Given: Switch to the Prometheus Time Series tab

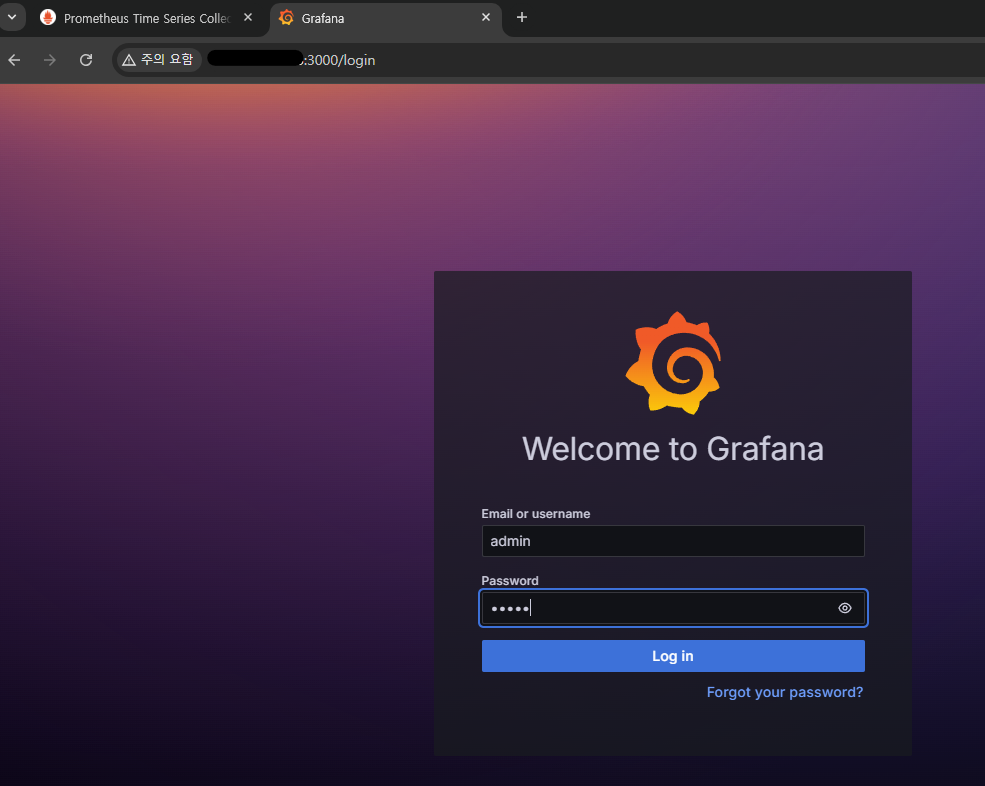Looking at the screenshot, I should [x=147, y=18].
